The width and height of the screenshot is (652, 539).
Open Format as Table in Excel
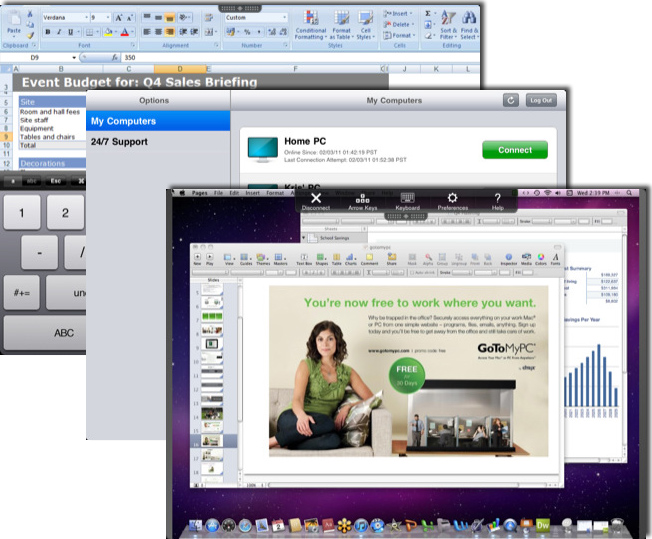point(341,25)
